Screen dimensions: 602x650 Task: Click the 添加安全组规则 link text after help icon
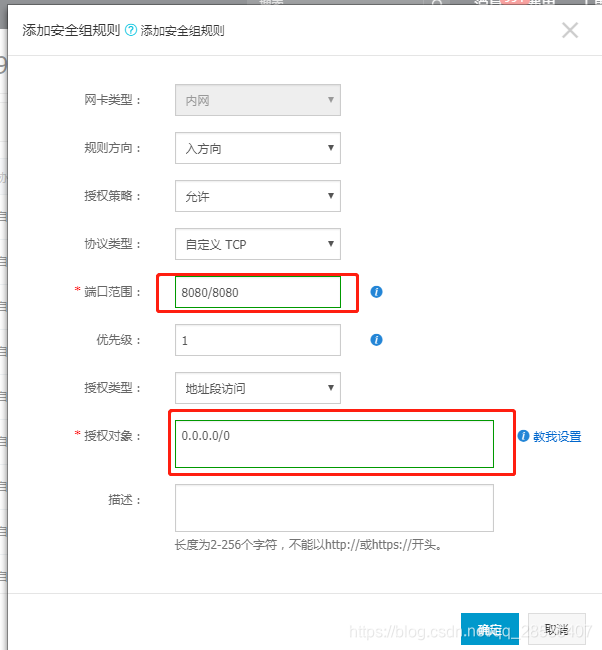(x=182, y=31)
